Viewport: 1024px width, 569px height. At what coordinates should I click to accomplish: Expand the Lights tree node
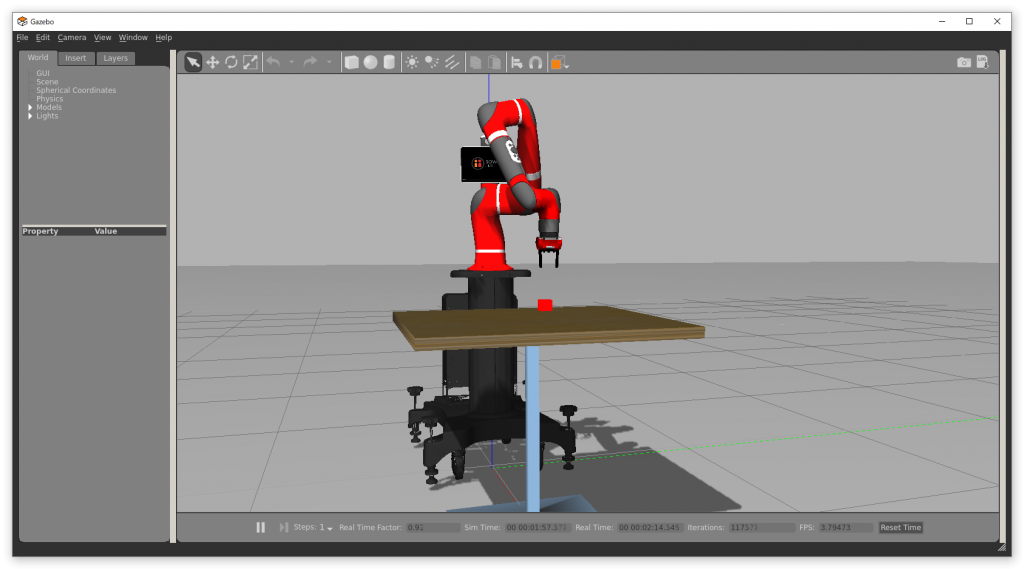coord(30,116)
